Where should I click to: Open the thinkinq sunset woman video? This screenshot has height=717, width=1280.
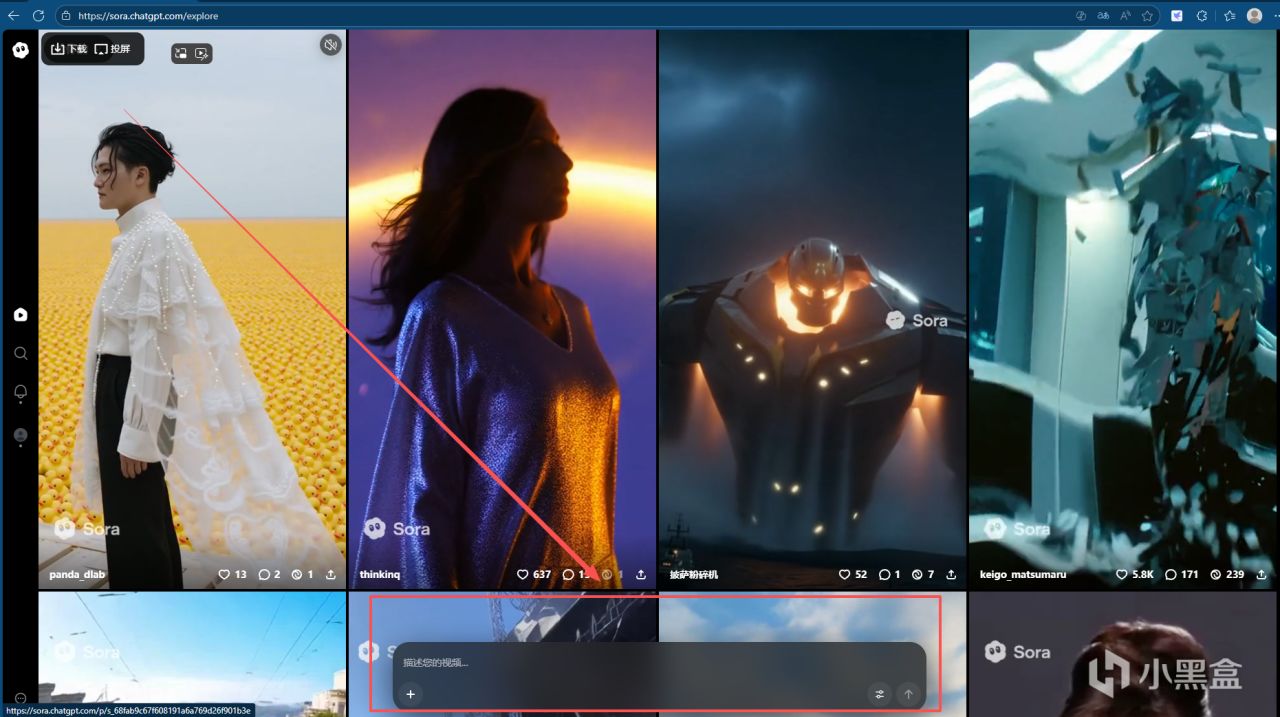click(x=502, y=309)
